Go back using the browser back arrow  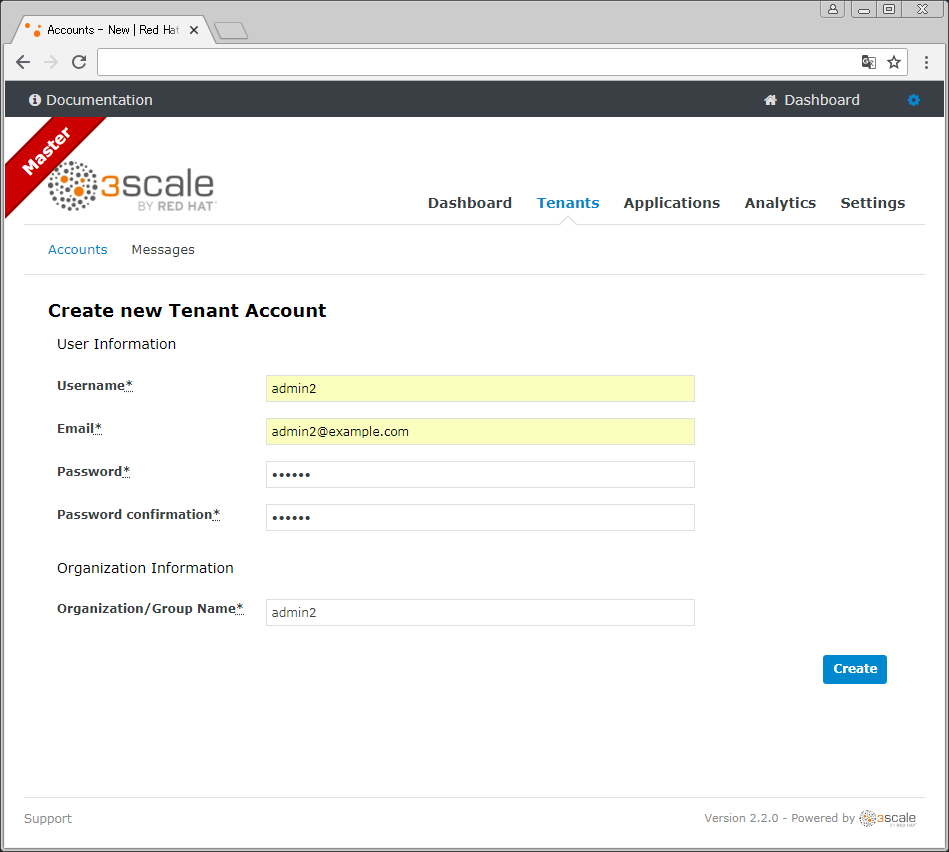point(23,62)
